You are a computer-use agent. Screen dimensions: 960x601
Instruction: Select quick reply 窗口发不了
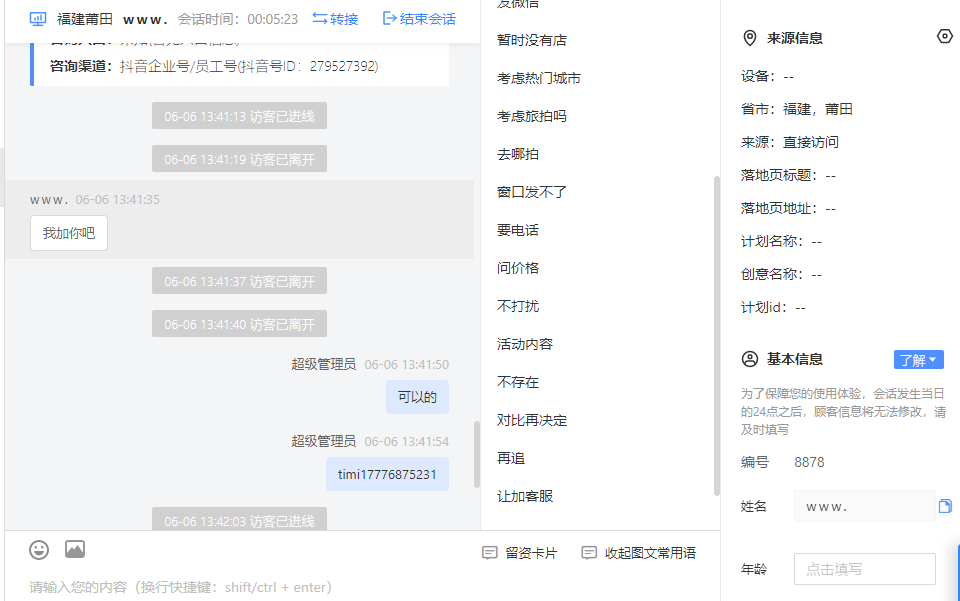532,192
